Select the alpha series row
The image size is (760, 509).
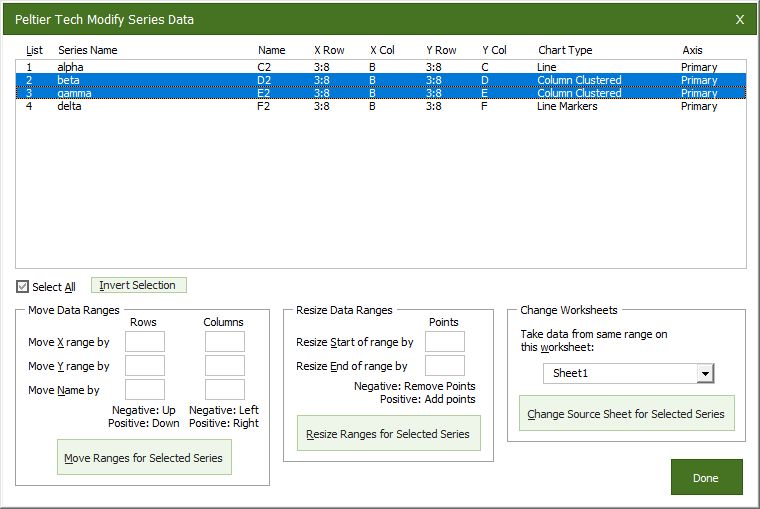click(380, 67)
